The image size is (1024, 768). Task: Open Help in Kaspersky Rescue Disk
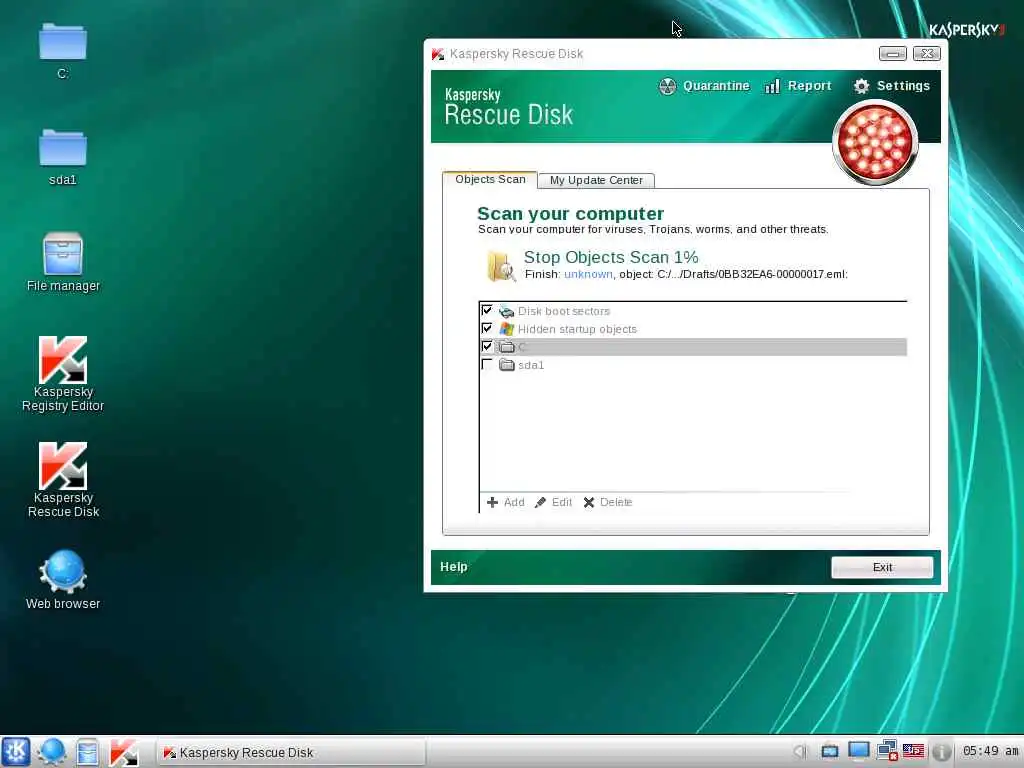click(x=453, y=567)
